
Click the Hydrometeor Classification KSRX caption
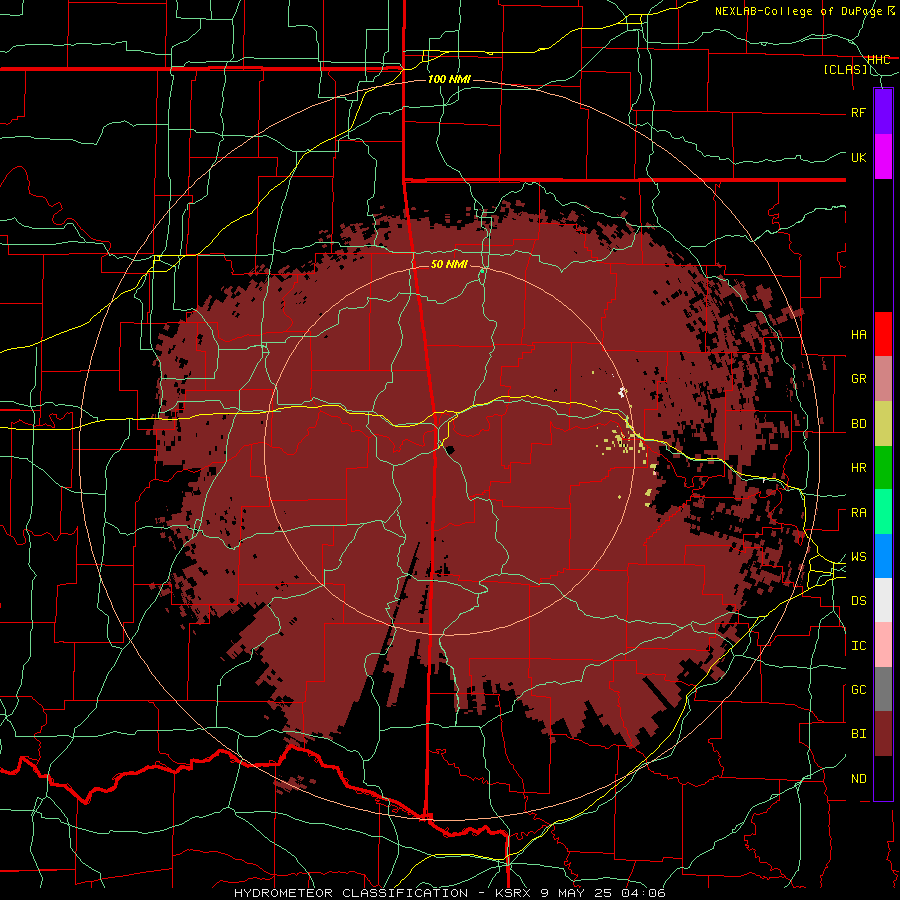point(450,893)
